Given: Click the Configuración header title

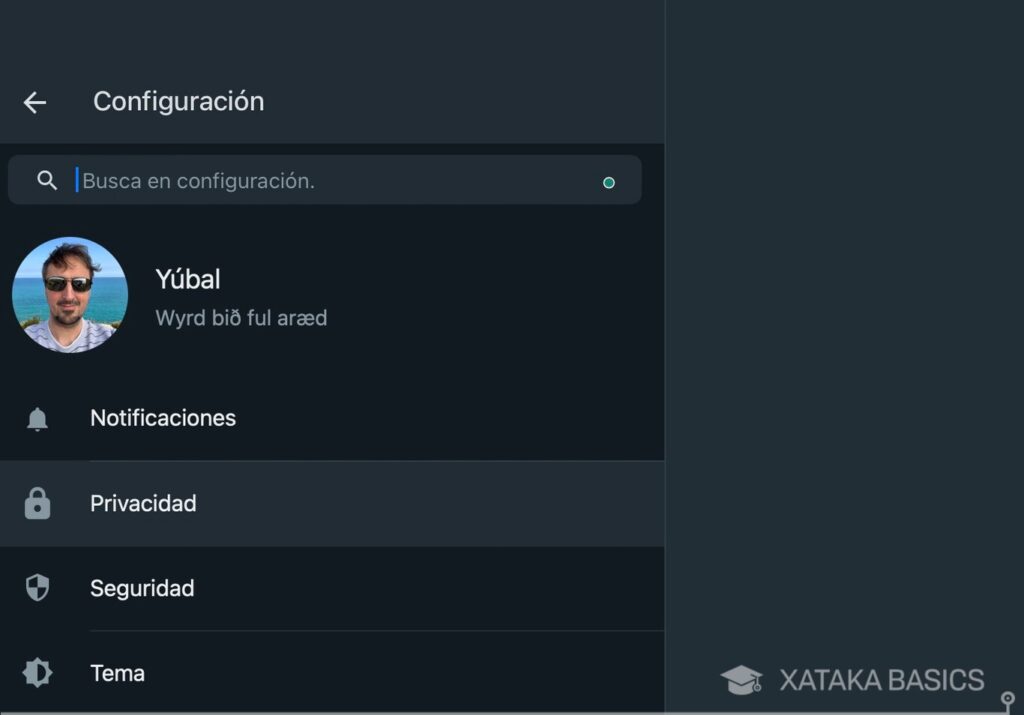Looking at the screenshot, I should tap(178, 101).
